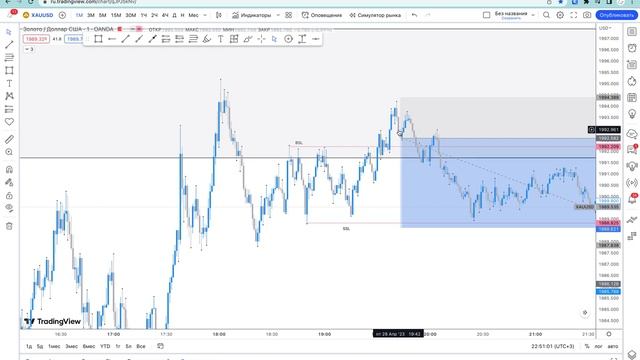Select the text tool in the favorites toolbar

pos(220,39)
